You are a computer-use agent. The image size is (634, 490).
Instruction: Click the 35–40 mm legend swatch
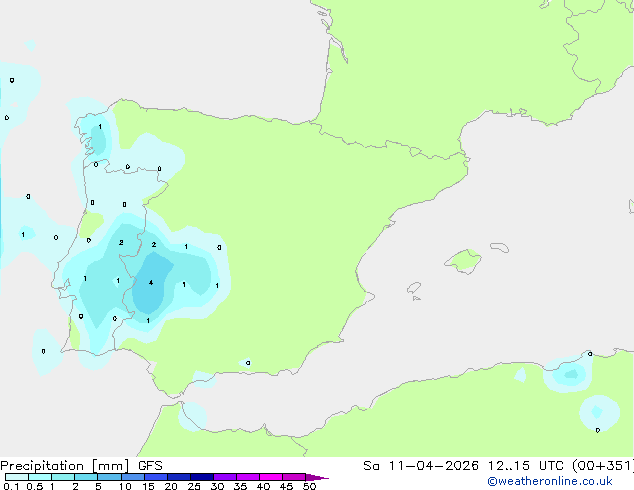248,477
